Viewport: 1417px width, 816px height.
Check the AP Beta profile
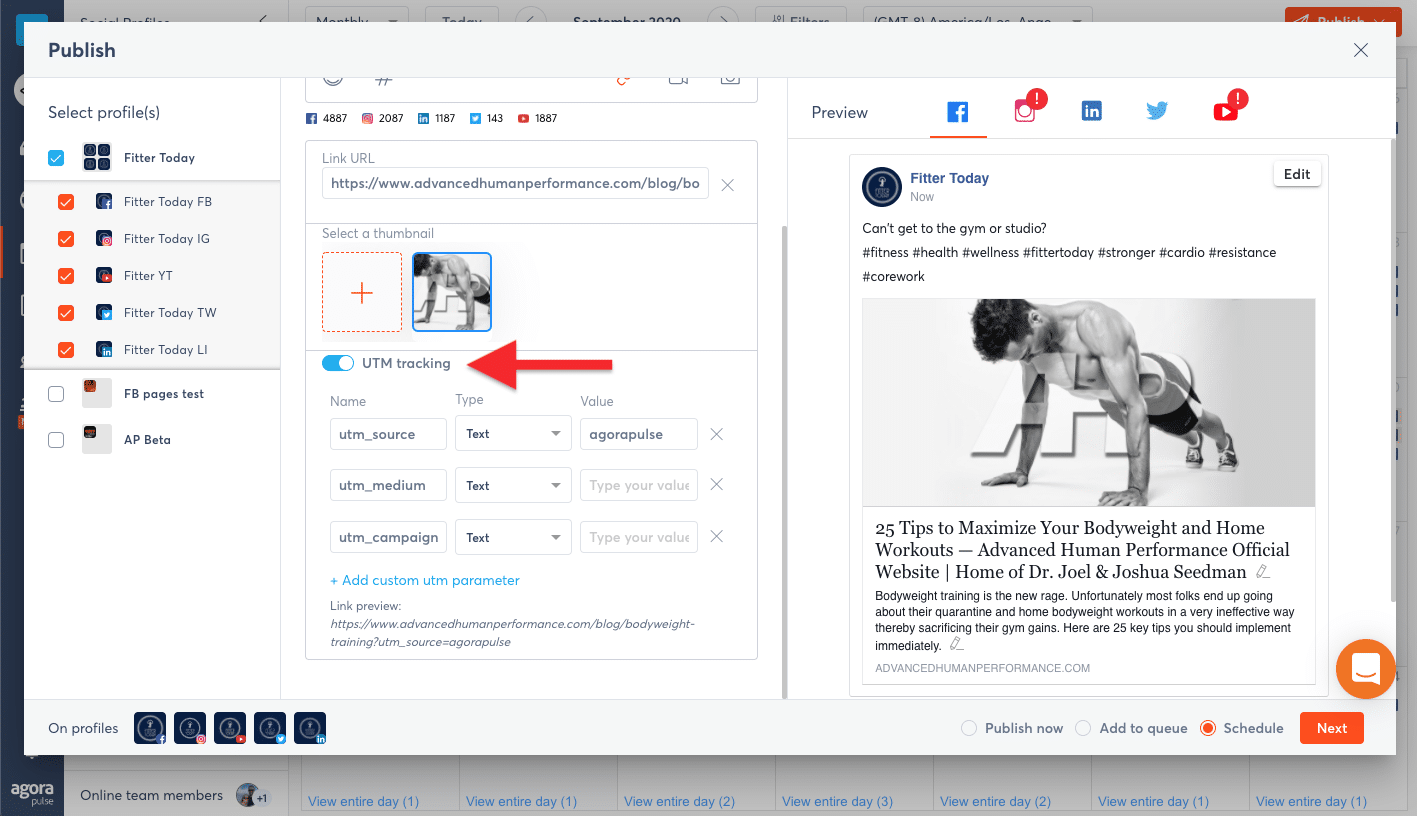pos(56,439)
